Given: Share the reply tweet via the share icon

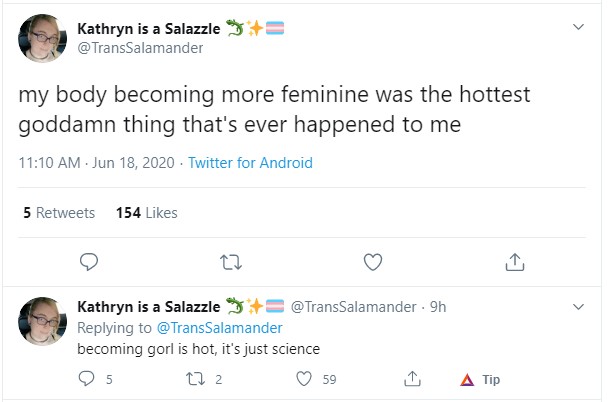Looking at the screenshot, I should pos(412,379).
